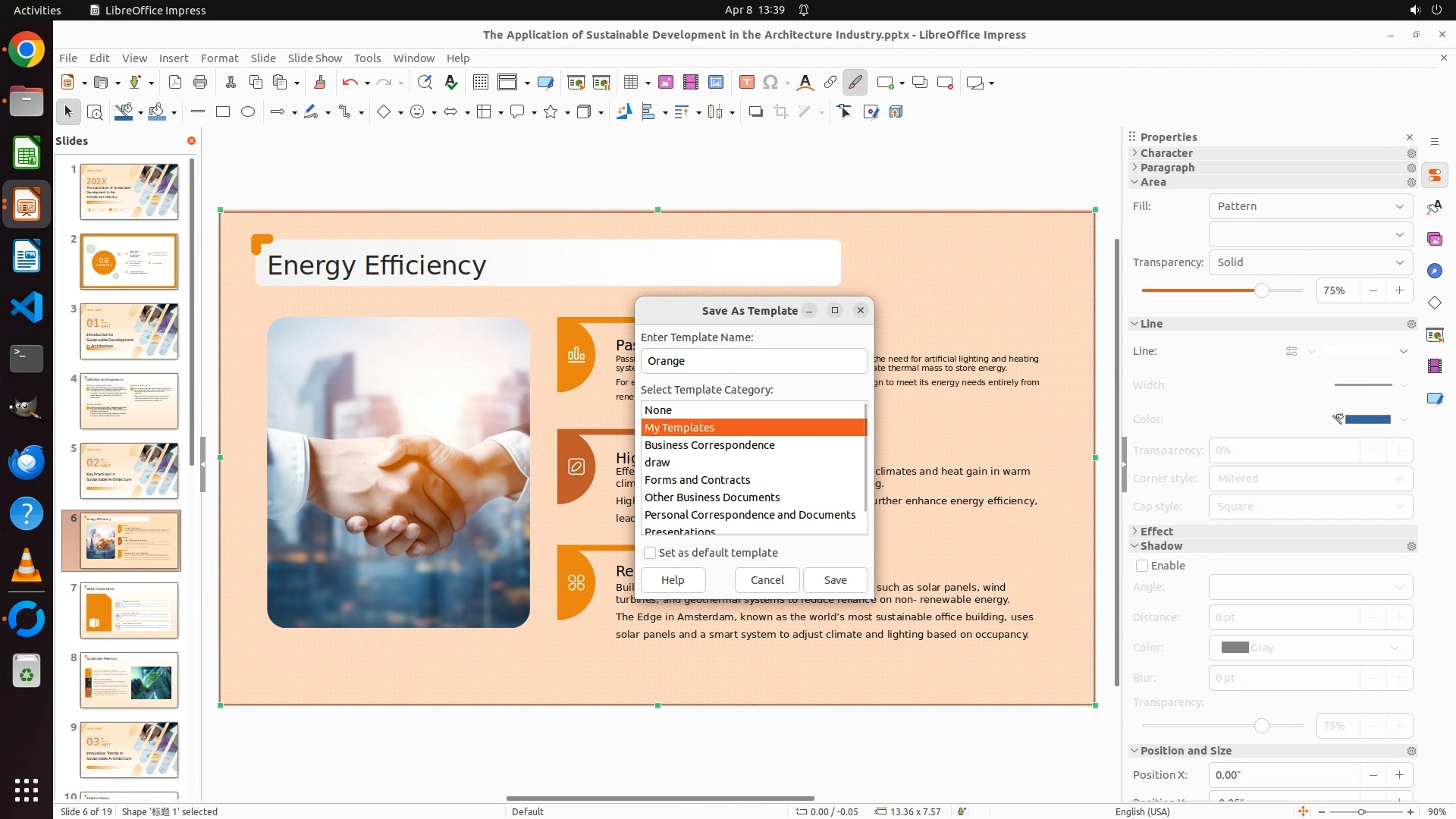Screen dimensions: 1456x819
Task: Check Set as default template
Action: point(650,553)
